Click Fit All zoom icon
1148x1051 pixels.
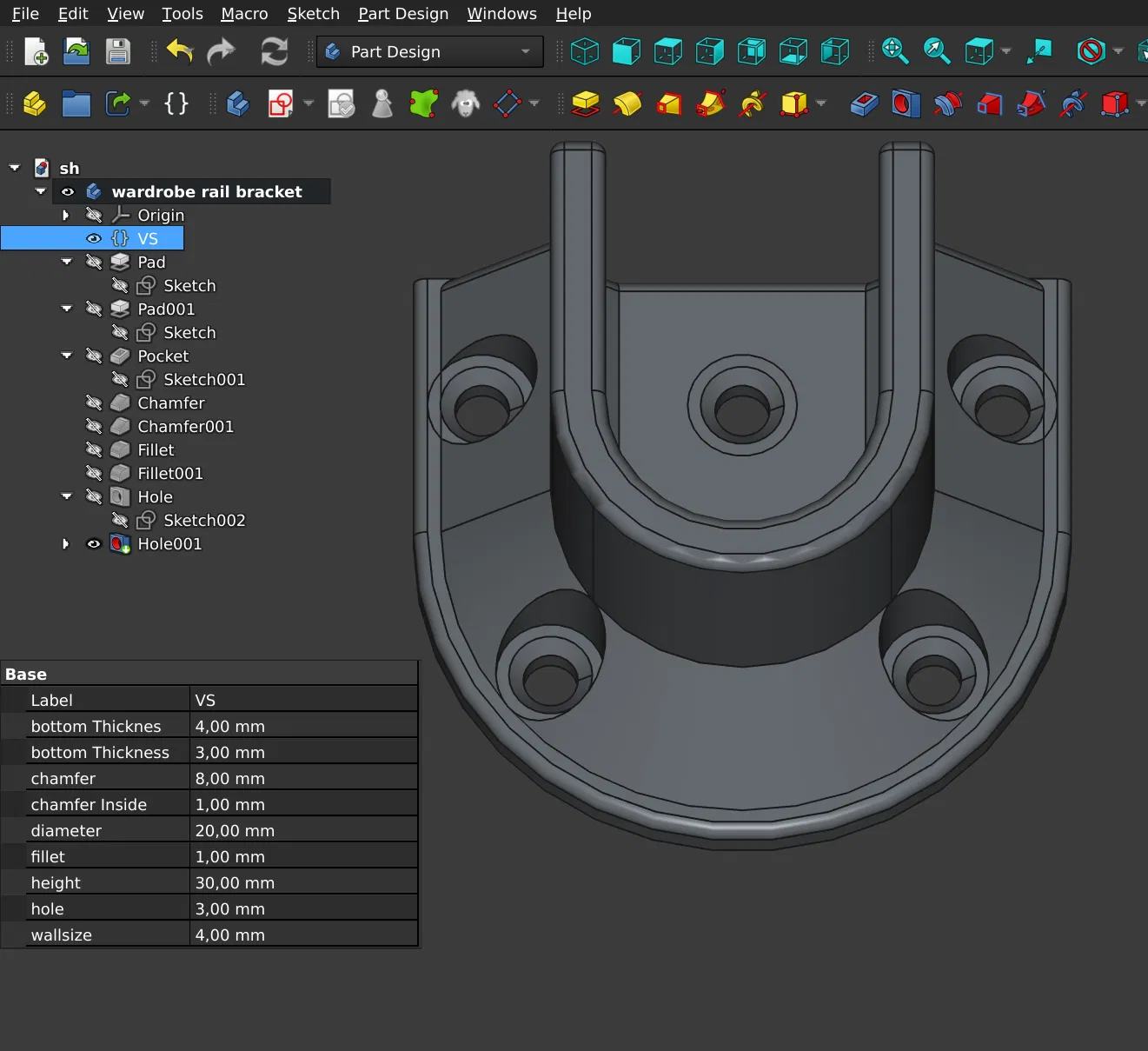click(895, 52)
